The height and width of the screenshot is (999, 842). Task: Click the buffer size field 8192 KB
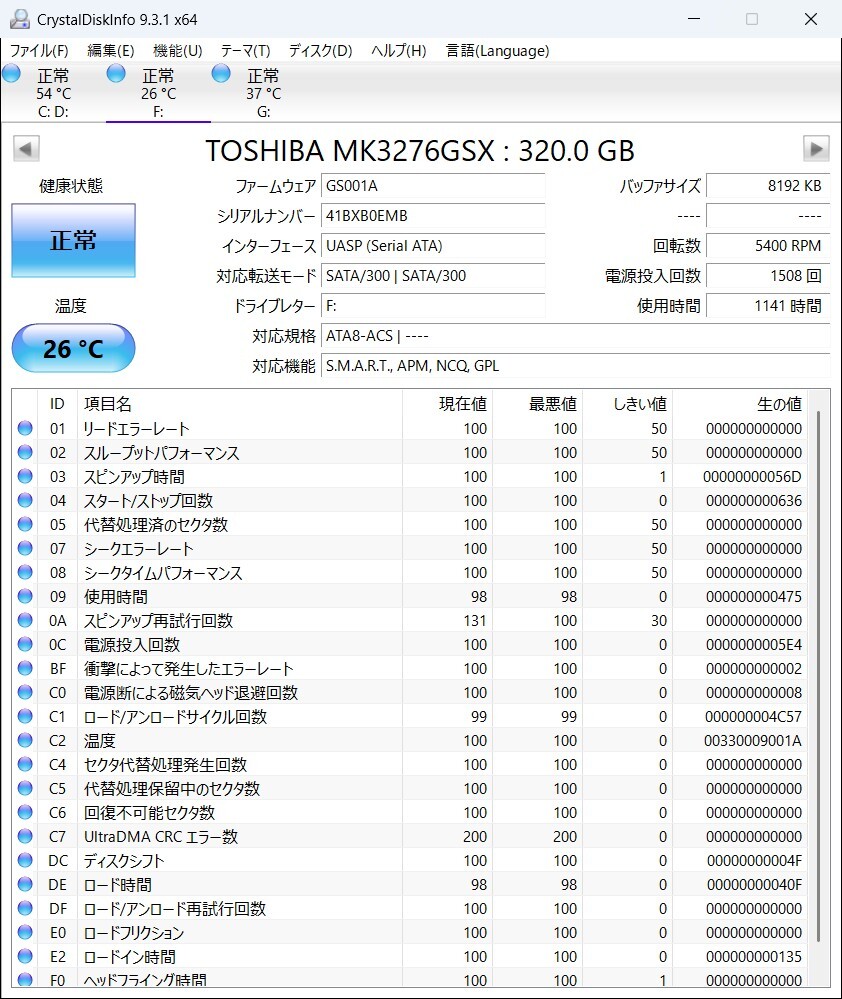768,186
